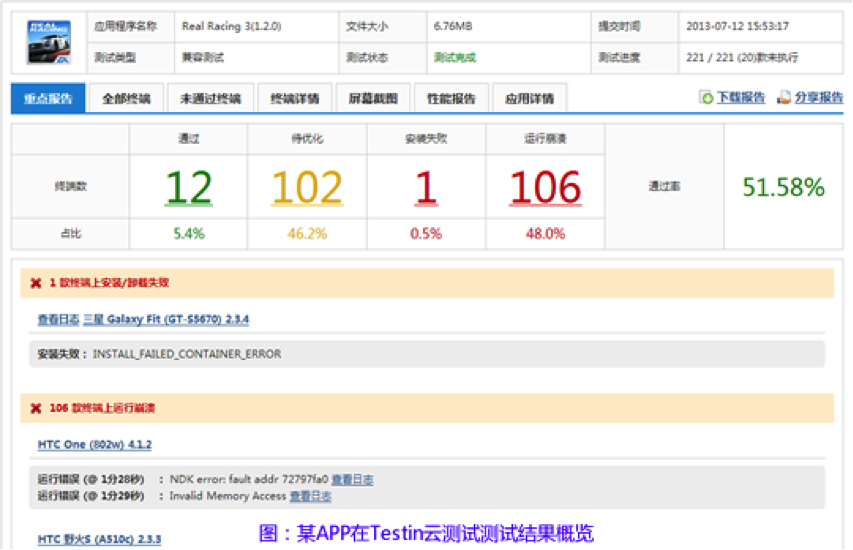
Task: Click the yellow to-optimize count 102
Action: 307,187
